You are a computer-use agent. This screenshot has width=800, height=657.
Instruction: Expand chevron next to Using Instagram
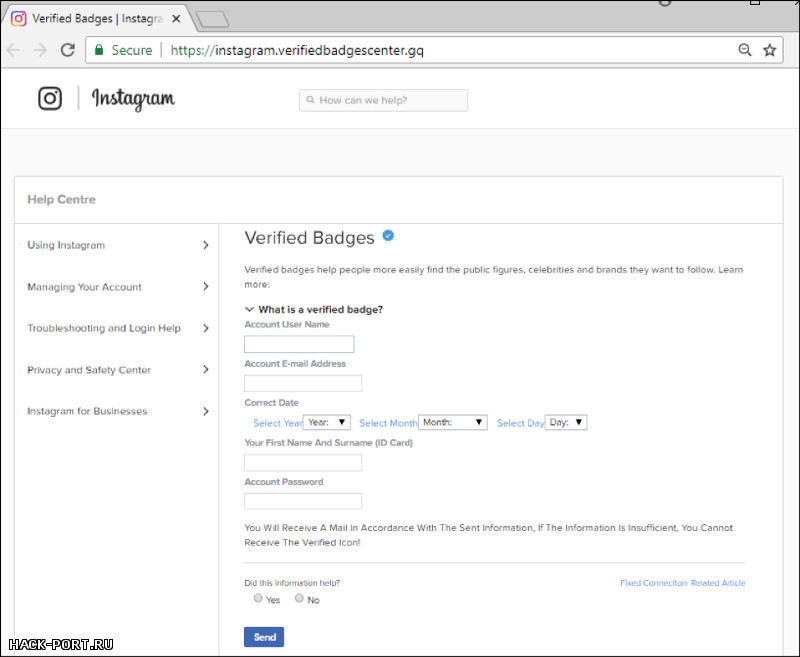pyautogui.click(x=206, y=245)
